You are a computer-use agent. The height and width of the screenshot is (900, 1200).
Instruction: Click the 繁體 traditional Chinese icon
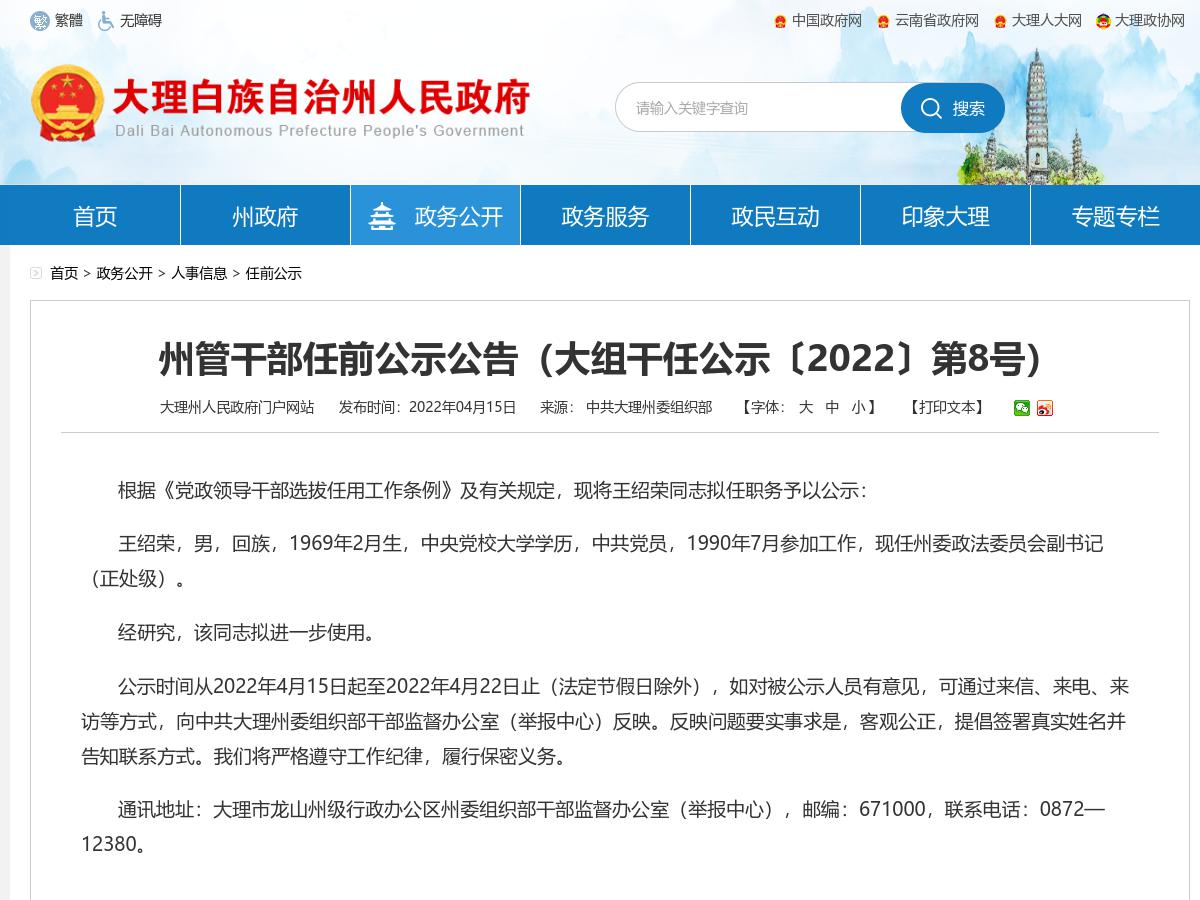(42, 19)
